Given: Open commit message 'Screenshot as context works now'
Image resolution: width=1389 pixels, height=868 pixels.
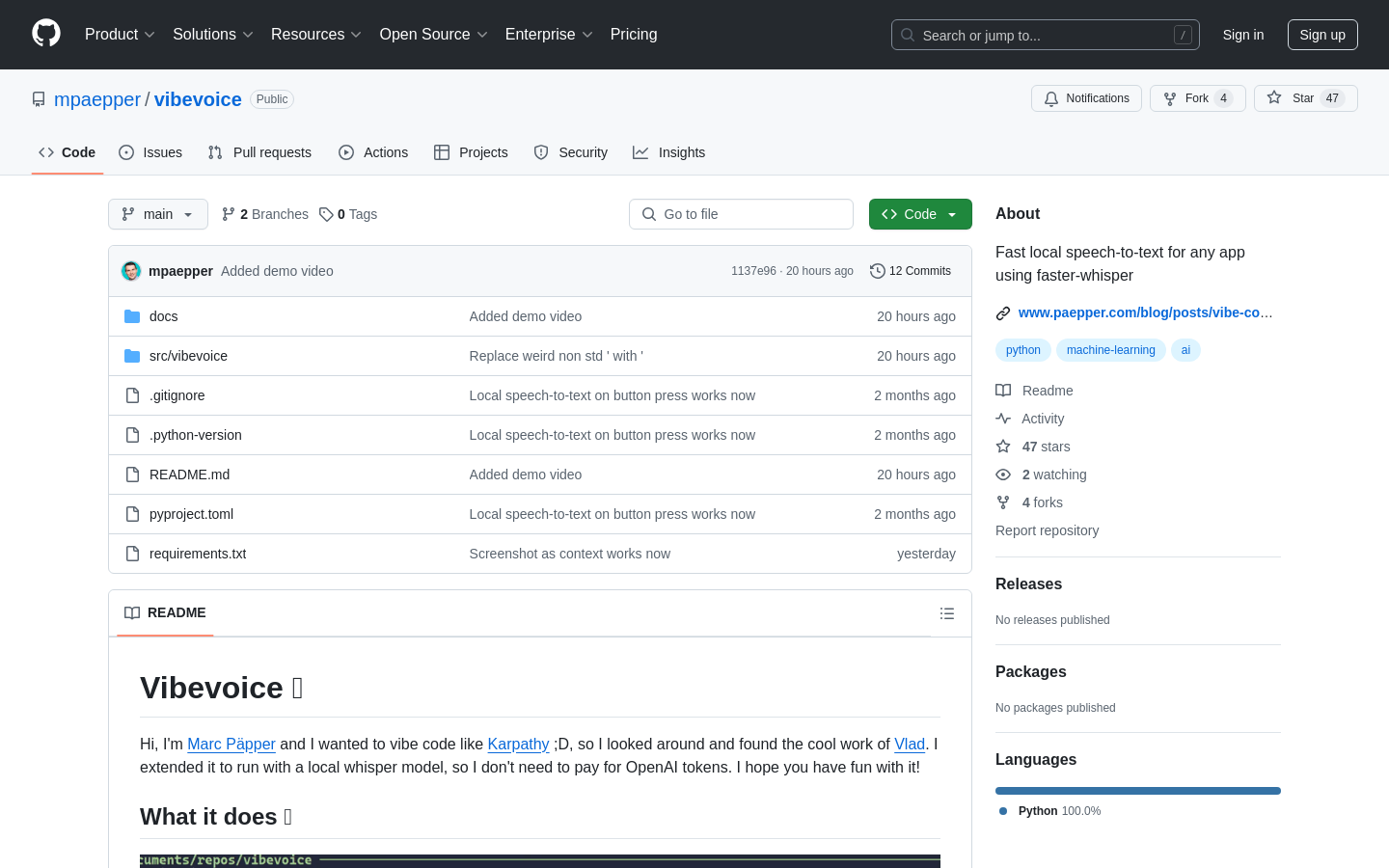Looking at the screenshot, I should point(569,554).
